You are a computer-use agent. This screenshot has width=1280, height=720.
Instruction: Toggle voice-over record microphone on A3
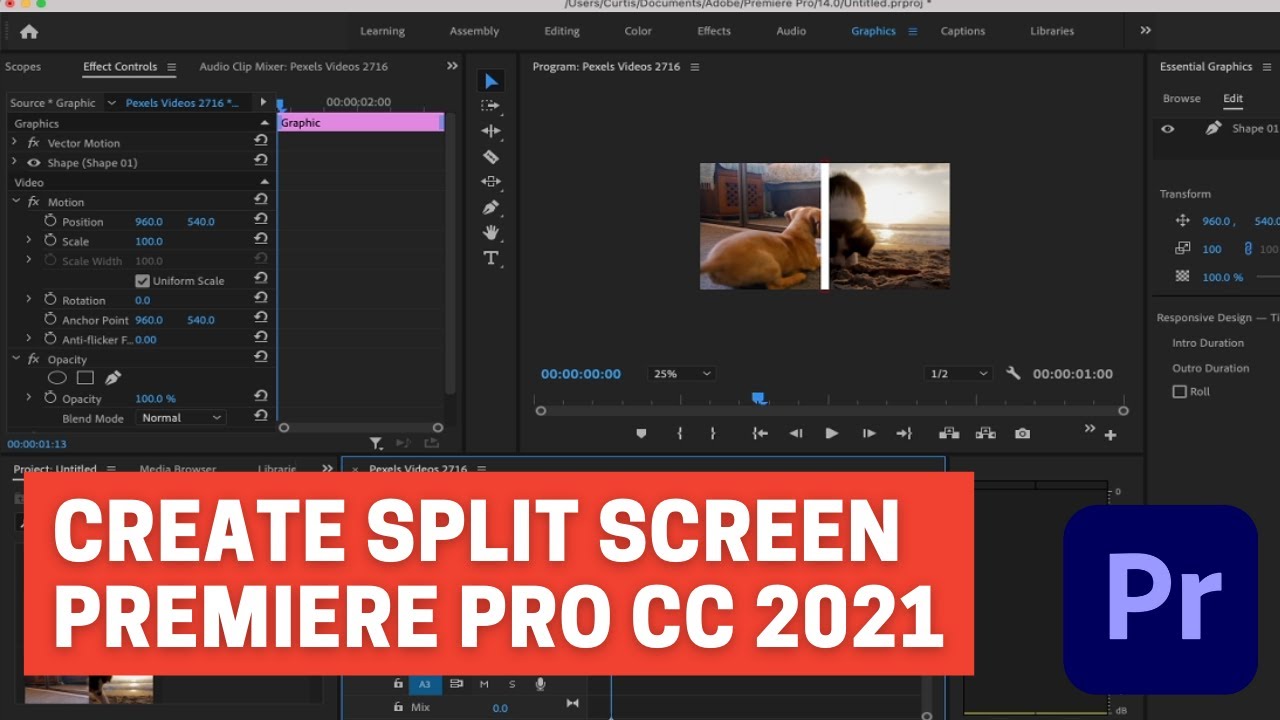tap(540, 684)
